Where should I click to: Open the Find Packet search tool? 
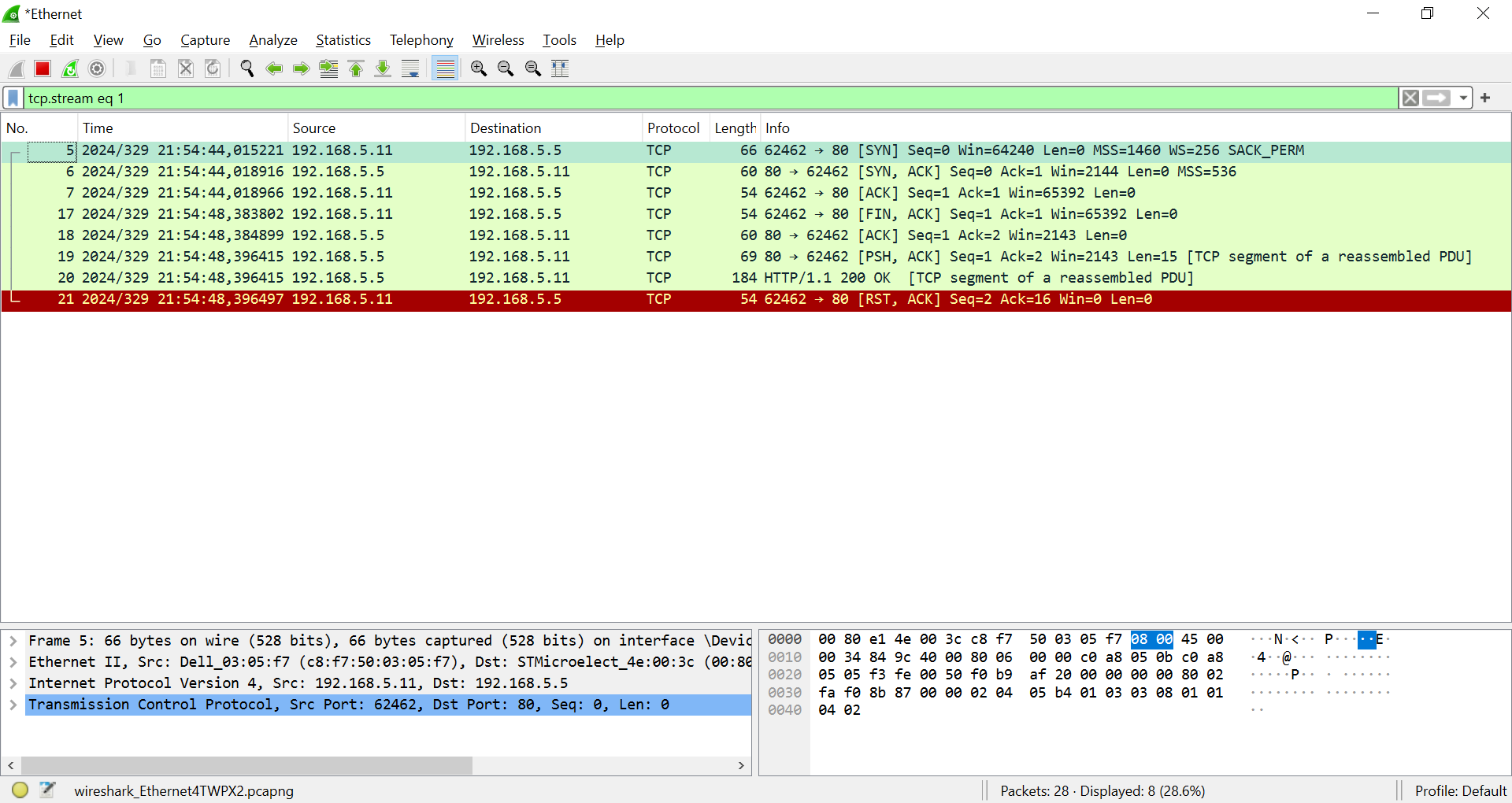pos(246,68)
